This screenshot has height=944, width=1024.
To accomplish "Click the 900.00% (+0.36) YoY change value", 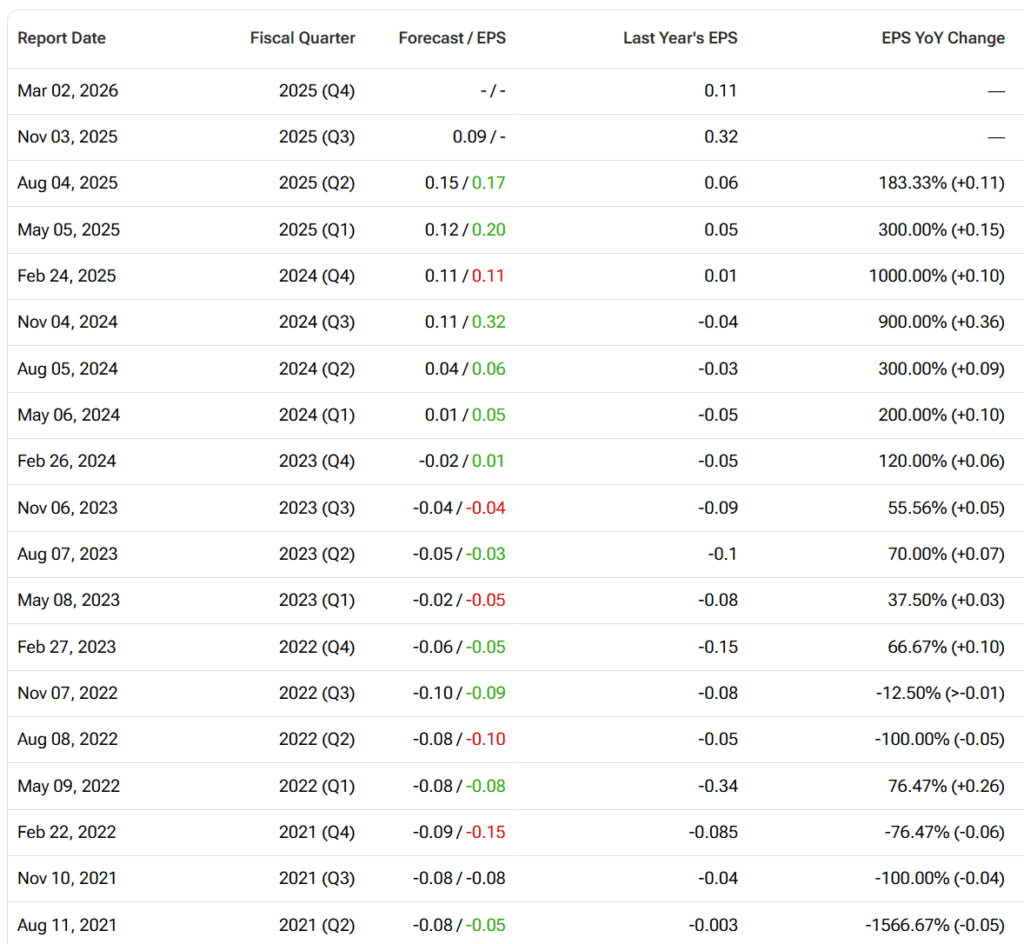I will [936, 322].
